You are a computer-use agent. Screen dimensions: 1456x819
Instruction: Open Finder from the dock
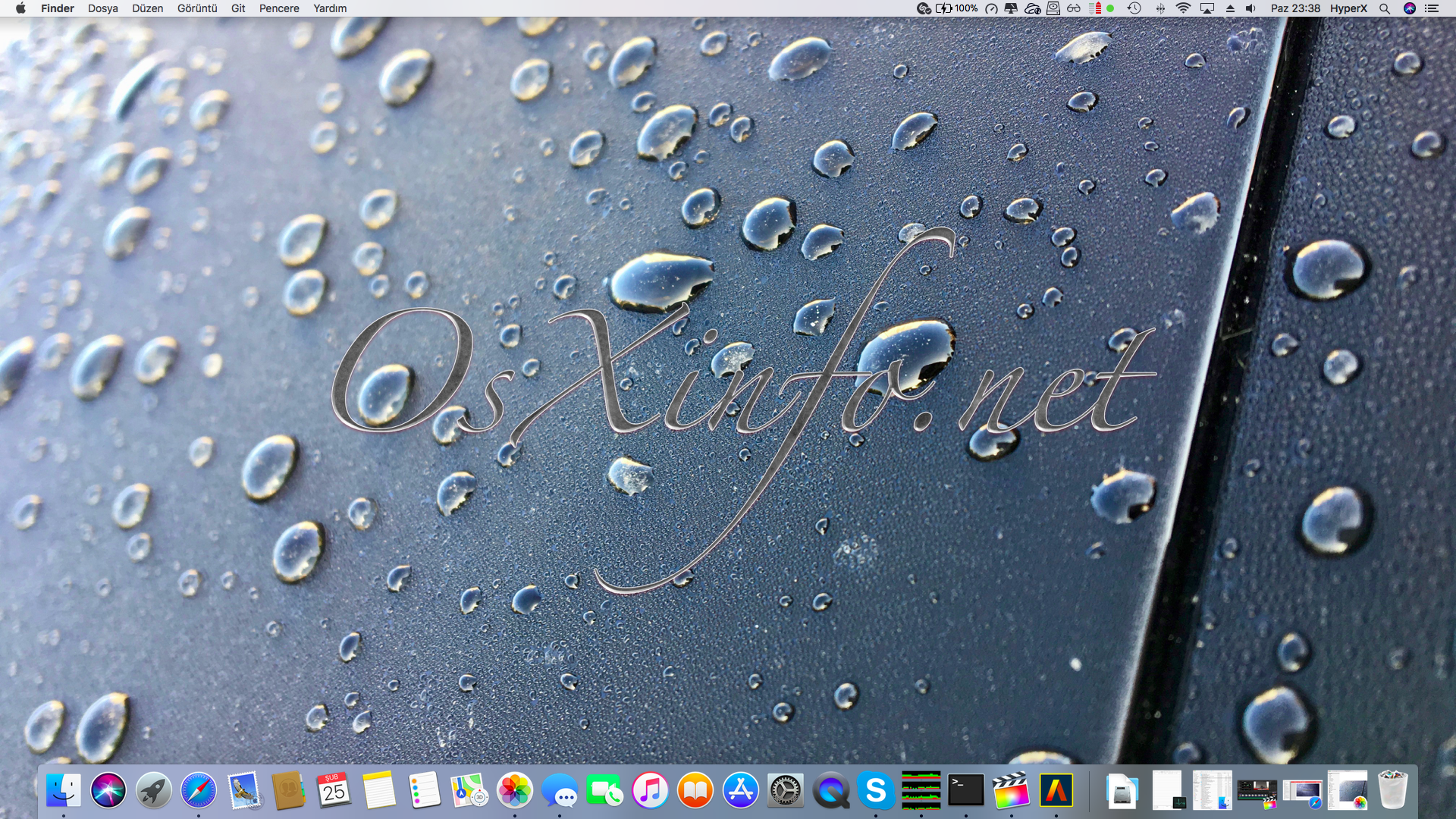pos(64,791)
